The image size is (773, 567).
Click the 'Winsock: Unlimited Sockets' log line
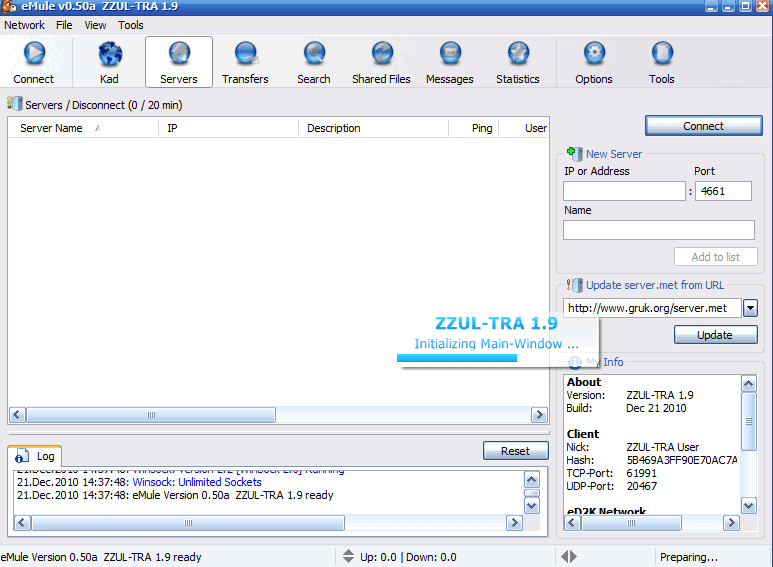(197, 482)
